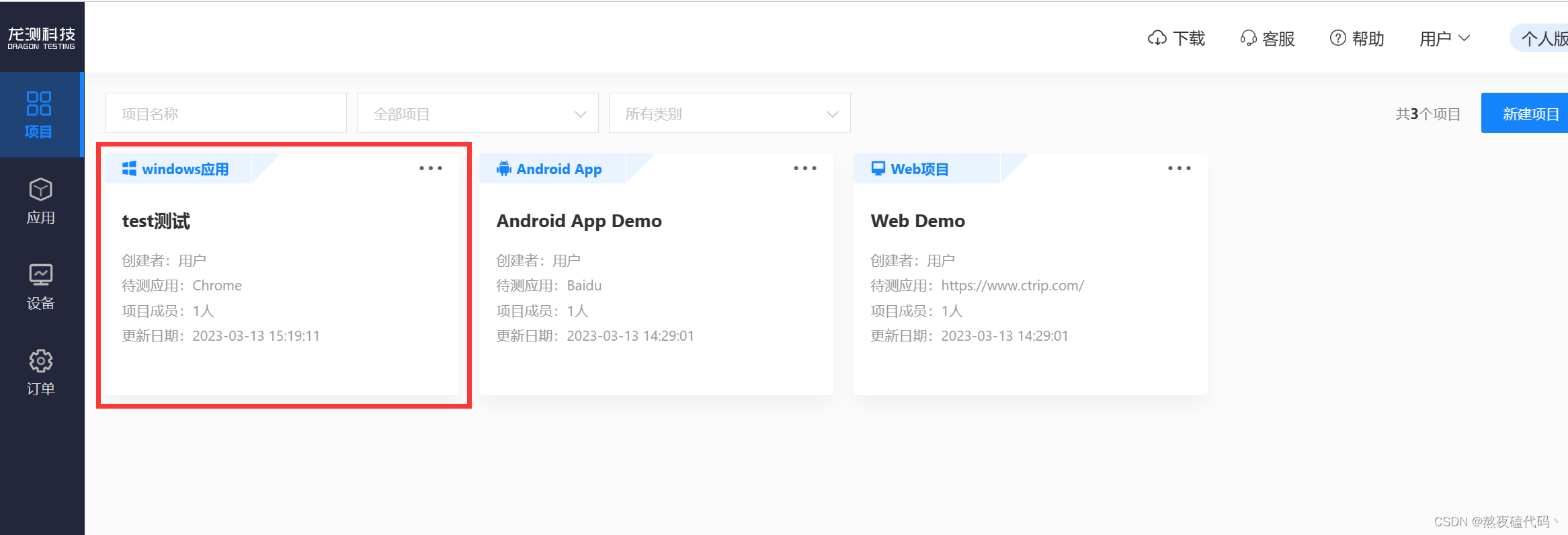The image size is (1568, 535).
Task: Click the Windows logo icon on windows应用 tag
Action: click(x=129, y=169)
